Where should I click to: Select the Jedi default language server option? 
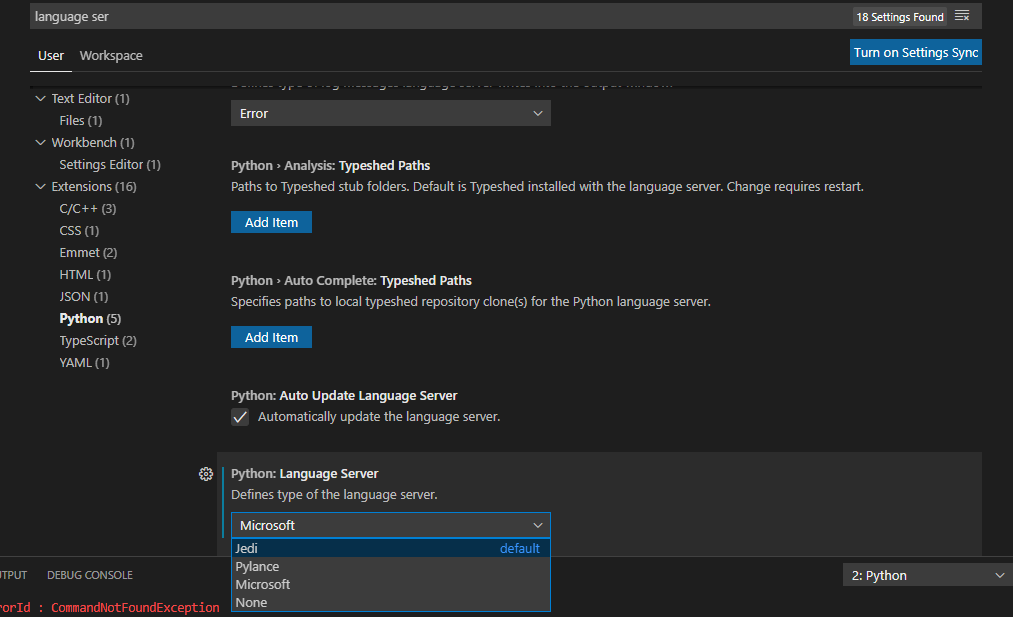tap(247, 548)
